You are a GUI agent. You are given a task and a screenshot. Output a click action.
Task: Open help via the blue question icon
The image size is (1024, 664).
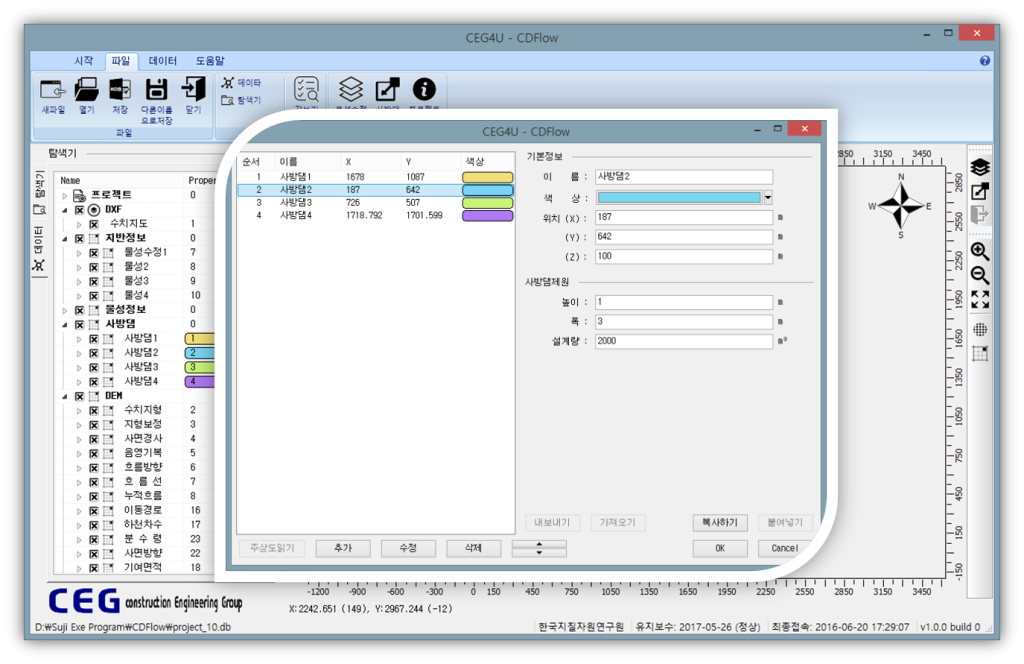click(x=985, y=61)
